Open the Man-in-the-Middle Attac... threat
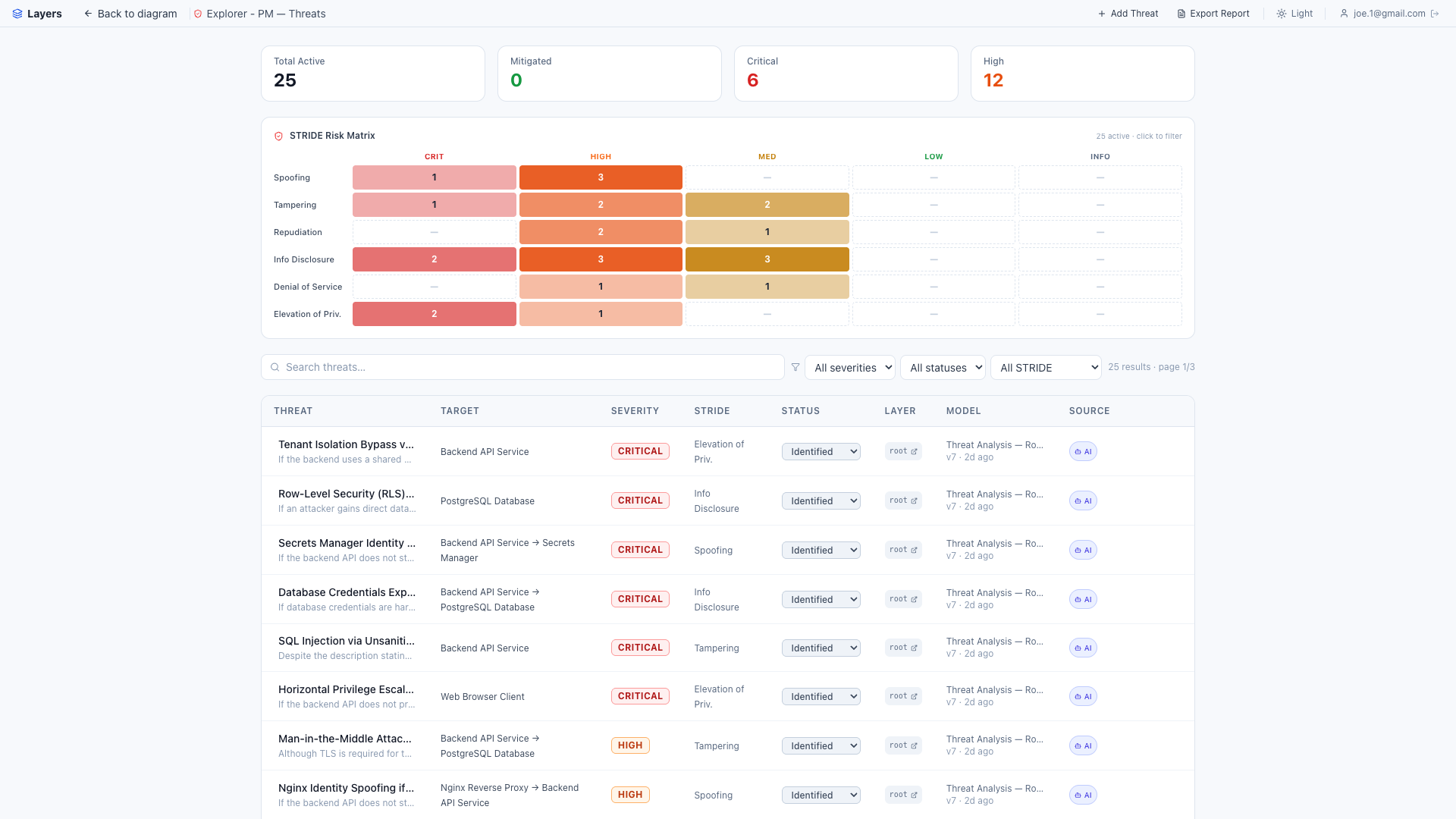1456x819 pixels. (345, 739)
